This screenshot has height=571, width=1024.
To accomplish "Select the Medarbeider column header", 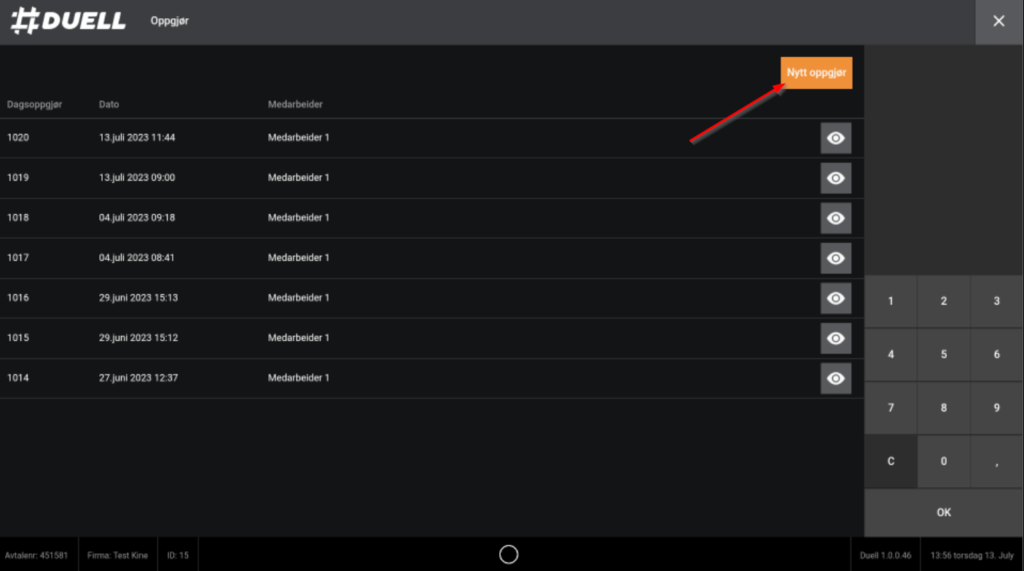I will (x=295, y=105).
